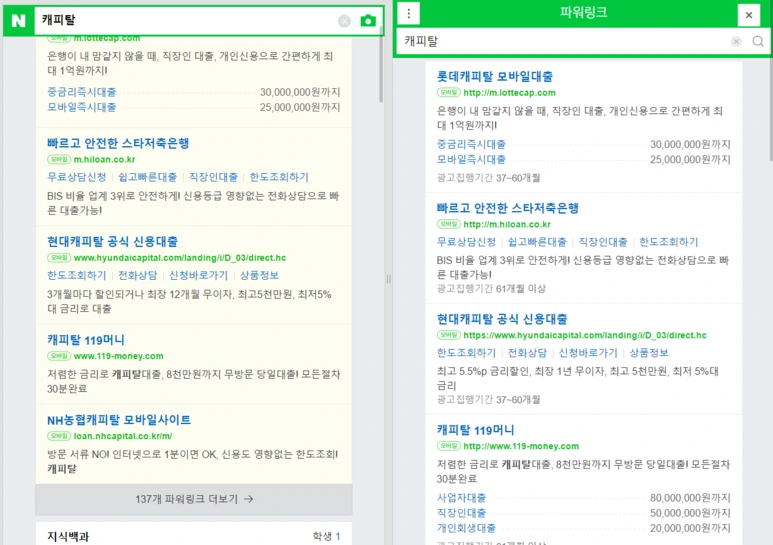Open 현대캐피탈 공식 신용대출 in left window

(112, 241)
